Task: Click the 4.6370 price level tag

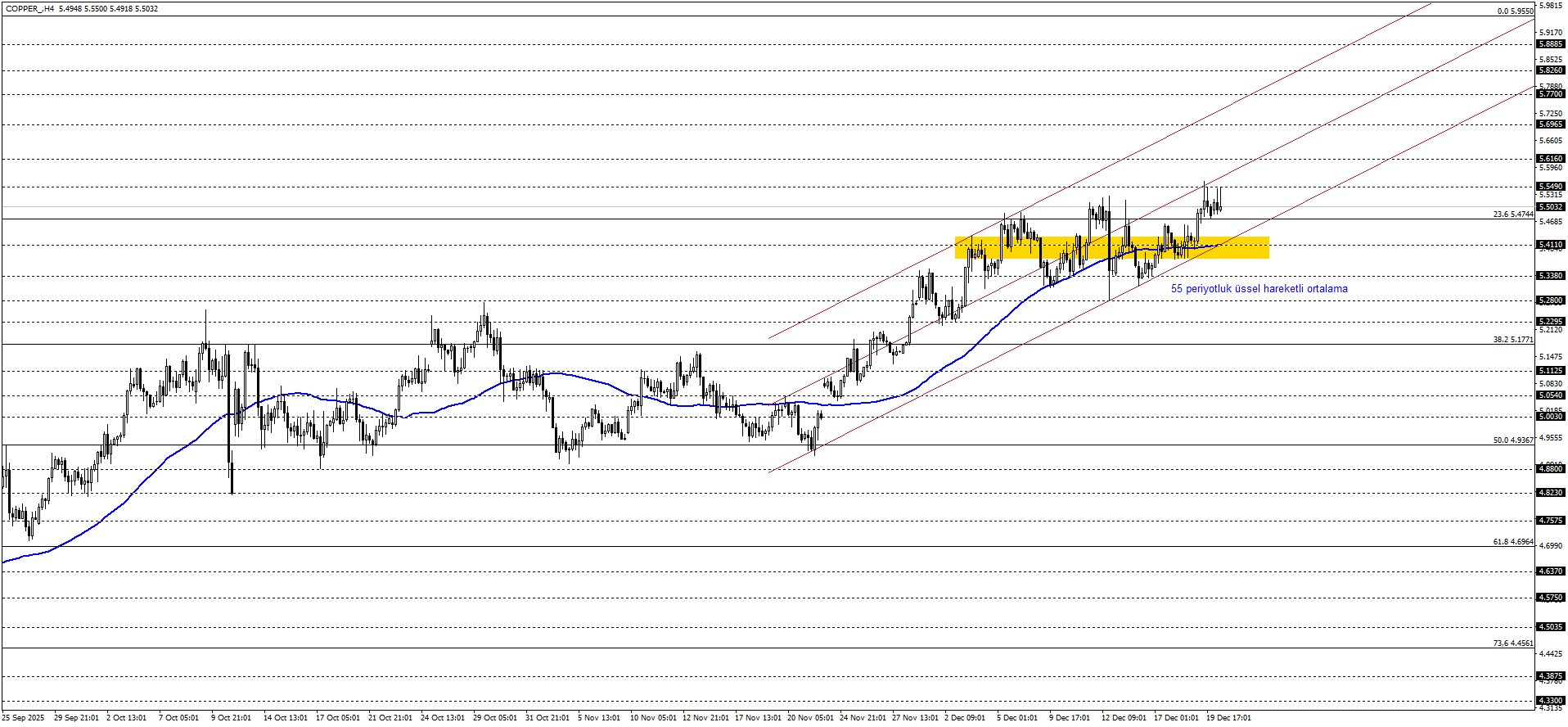Action: tap(1551, 571)
